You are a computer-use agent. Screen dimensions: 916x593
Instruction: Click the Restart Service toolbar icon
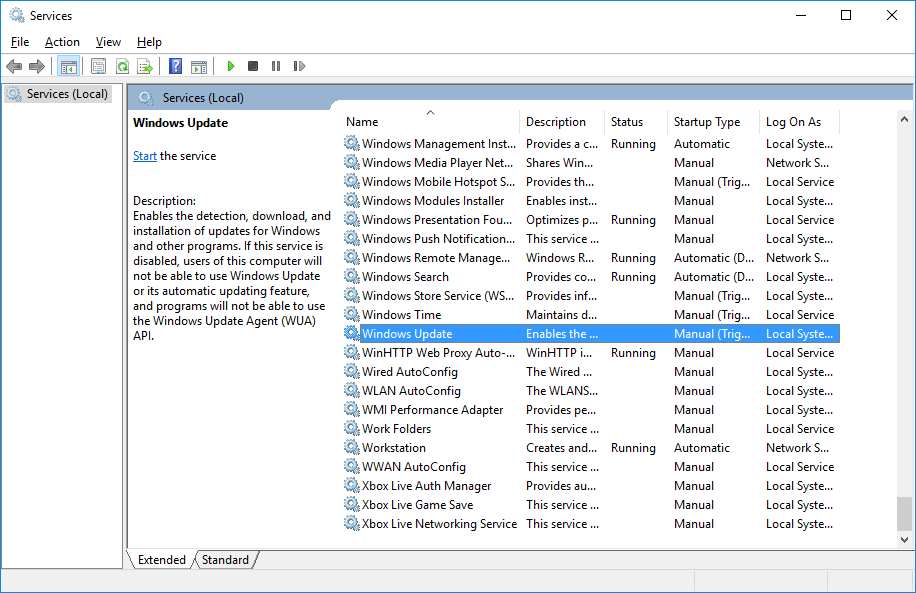click(299, 66)
